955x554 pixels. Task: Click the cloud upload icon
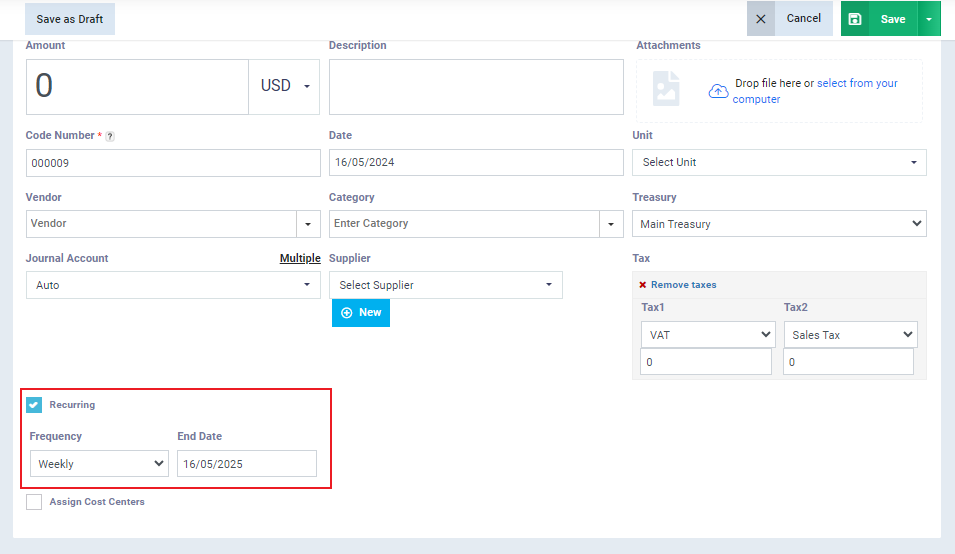click(x=718, y=91)
